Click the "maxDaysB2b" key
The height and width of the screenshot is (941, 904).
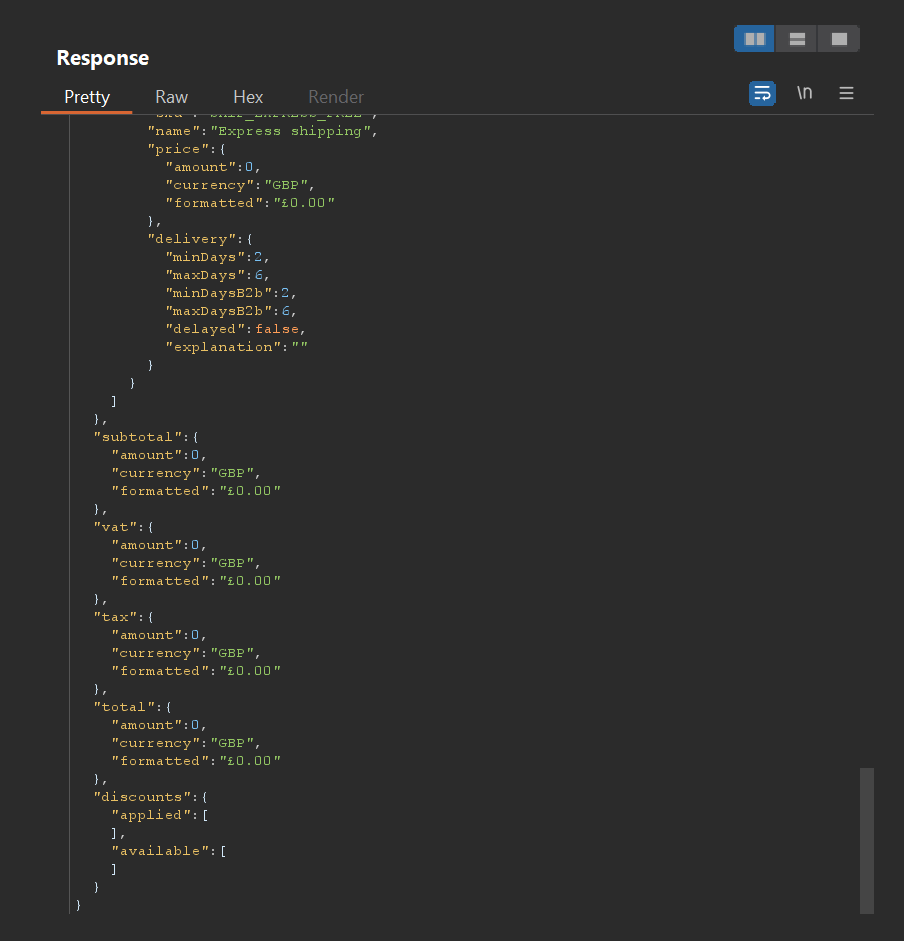pos(218,311)
